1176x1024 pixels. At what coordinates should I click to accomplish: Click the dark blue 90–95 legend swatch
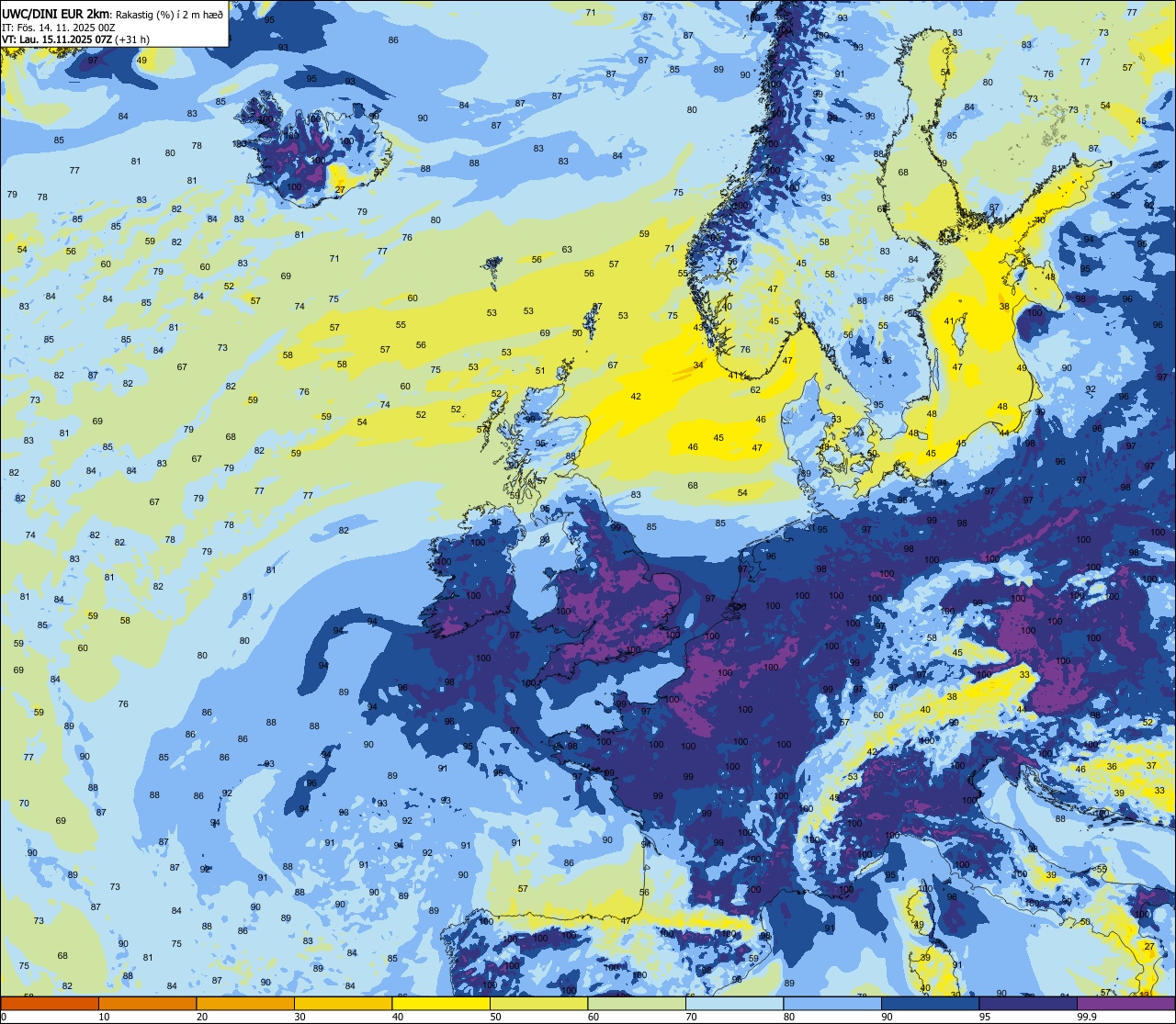930,1004
